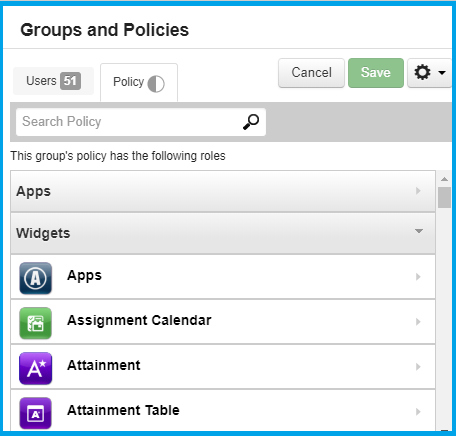Click the Cancel button
The image size is (456, 436).
click(x=311, y=73)
